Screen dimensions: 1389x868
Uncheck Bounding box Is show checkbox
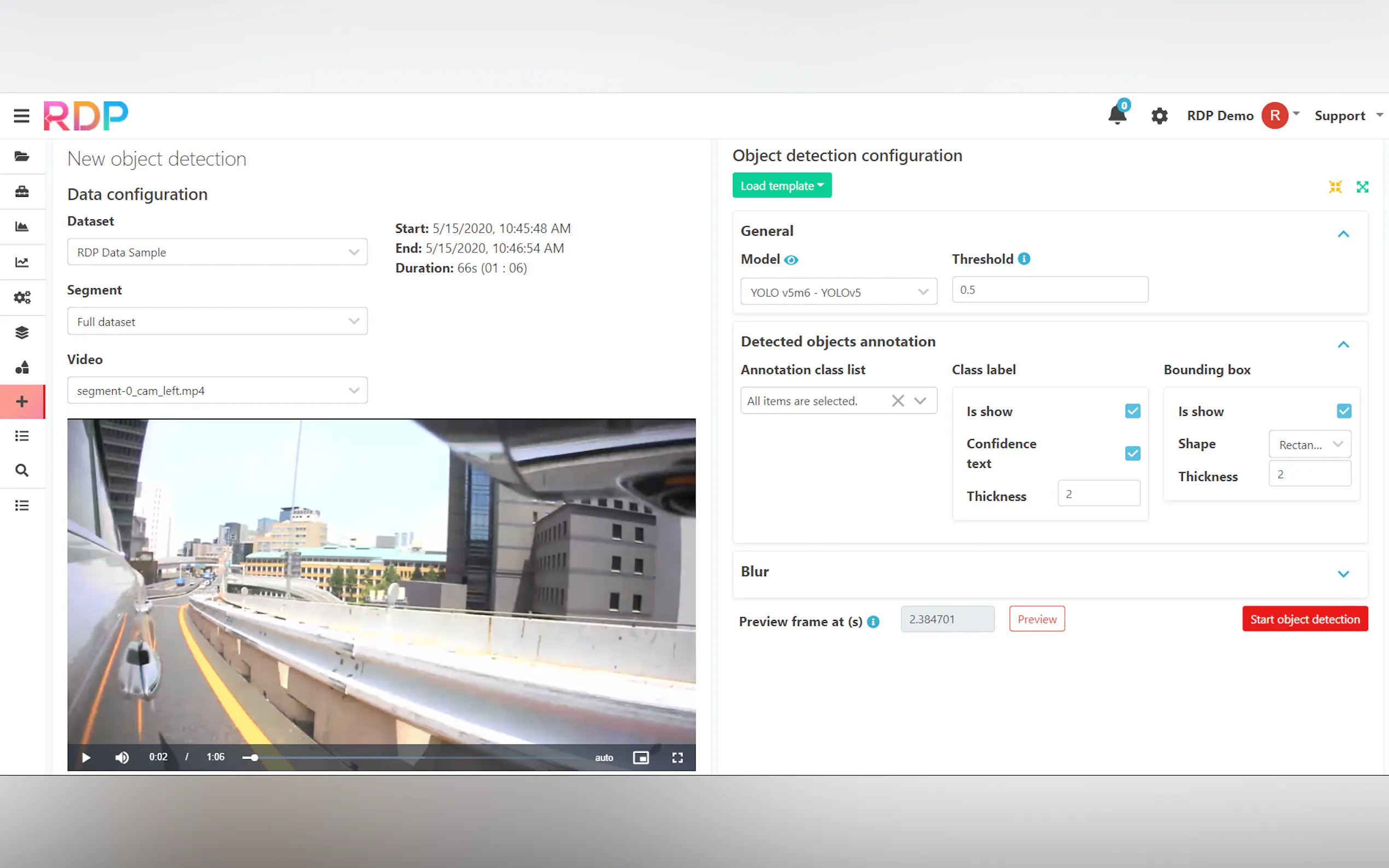tap(1344, 411)
